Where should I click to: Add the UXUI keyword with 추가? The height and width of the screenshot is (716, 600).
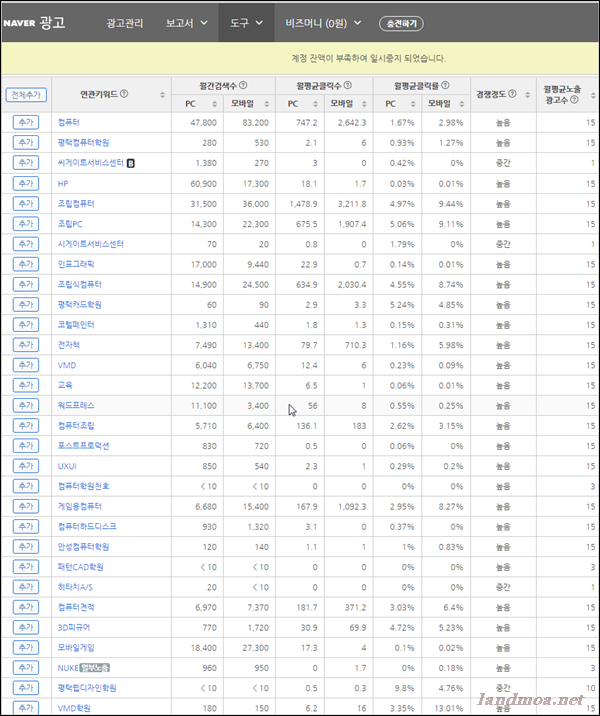(x=26, y=466)
